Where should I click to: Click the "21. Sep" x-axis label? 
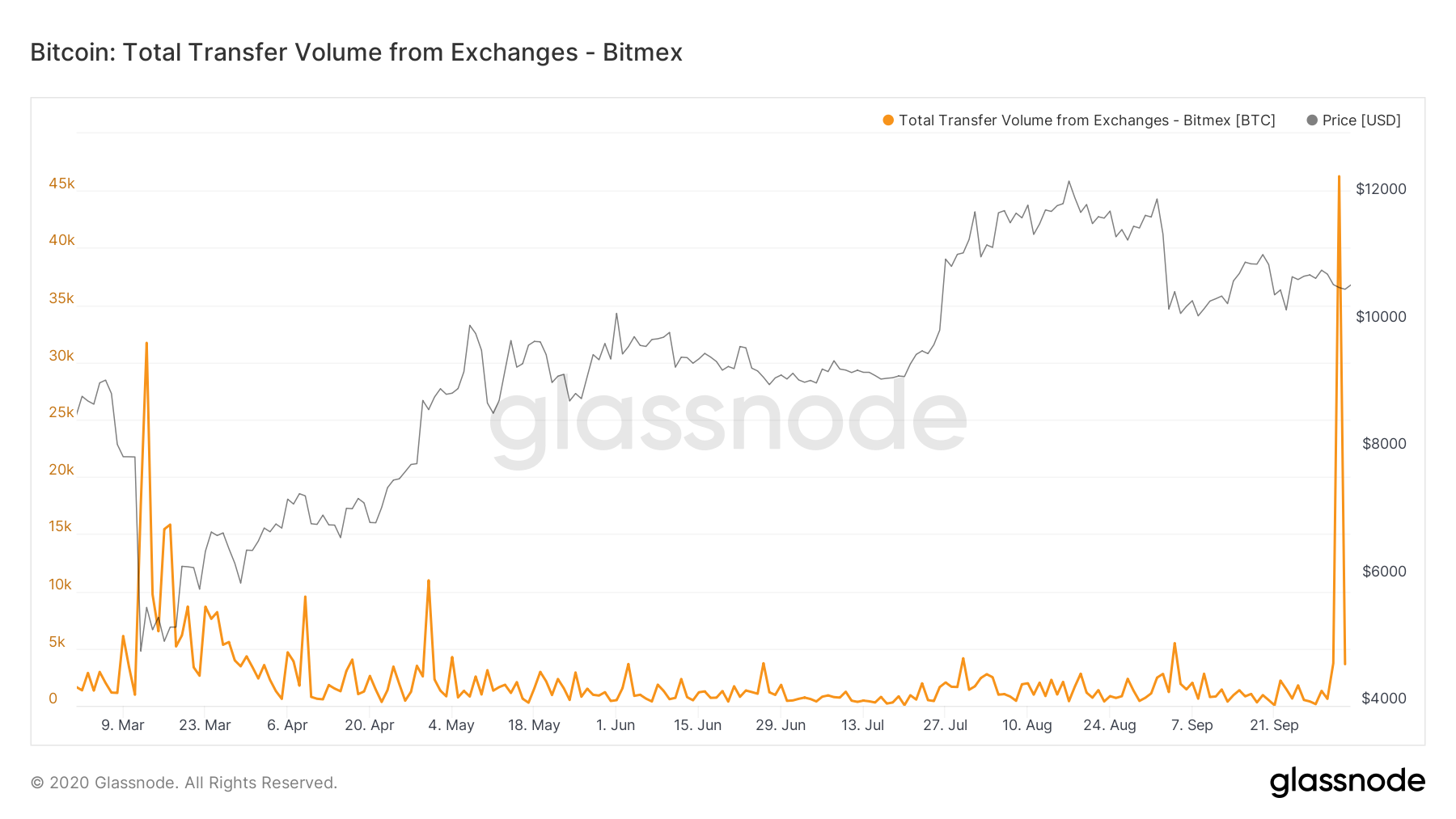(1274, 725)
